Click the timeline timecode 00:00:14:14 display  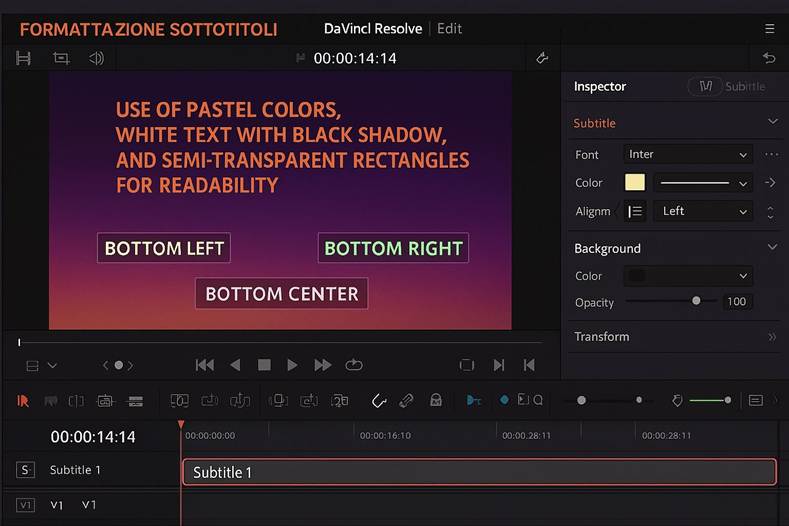point(93,436)
